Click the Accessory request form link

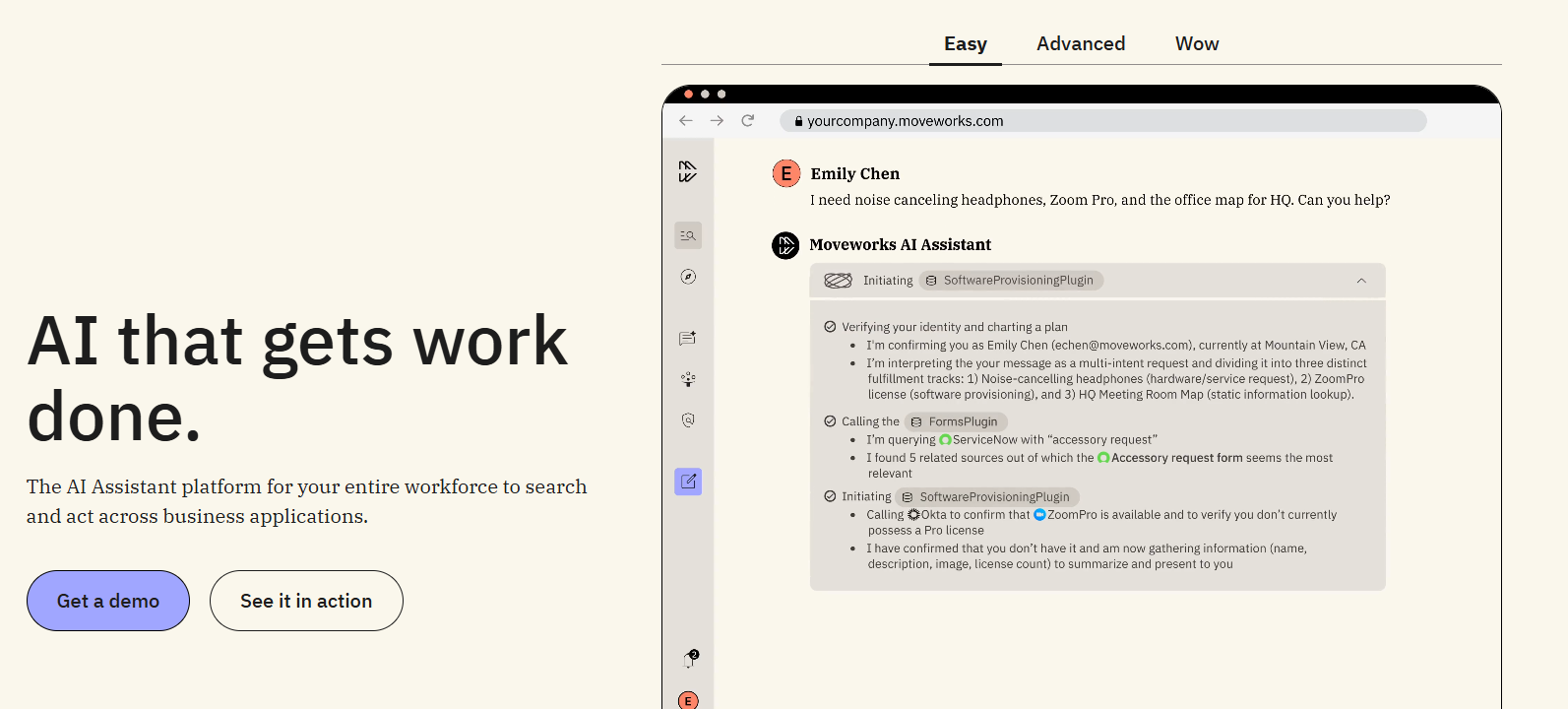tap(1176, 458)
